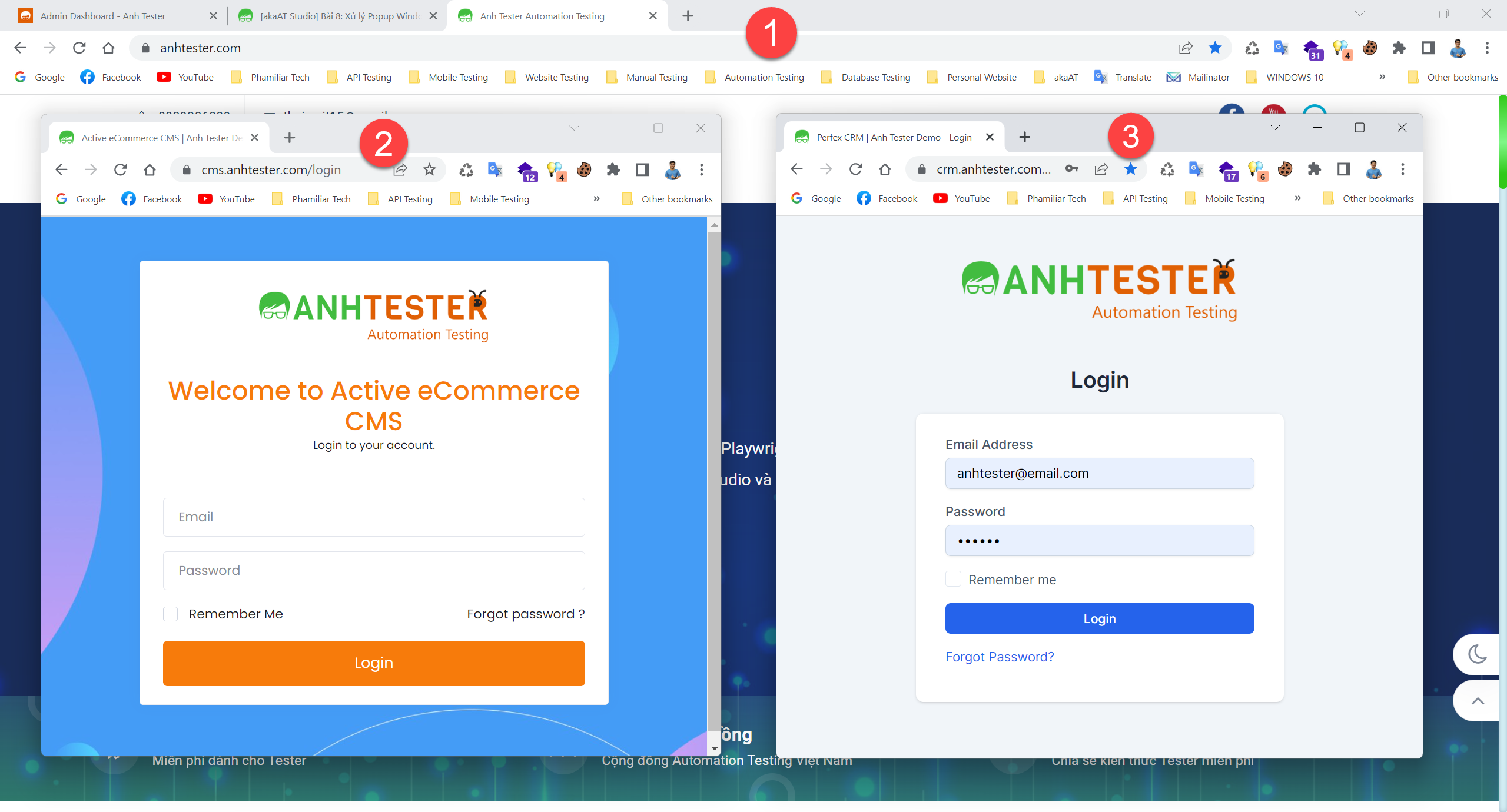Click the cookie extension icon in CMS window
Image resolution: width=1507 pixels, height=812 pixels.
point(584,169)
